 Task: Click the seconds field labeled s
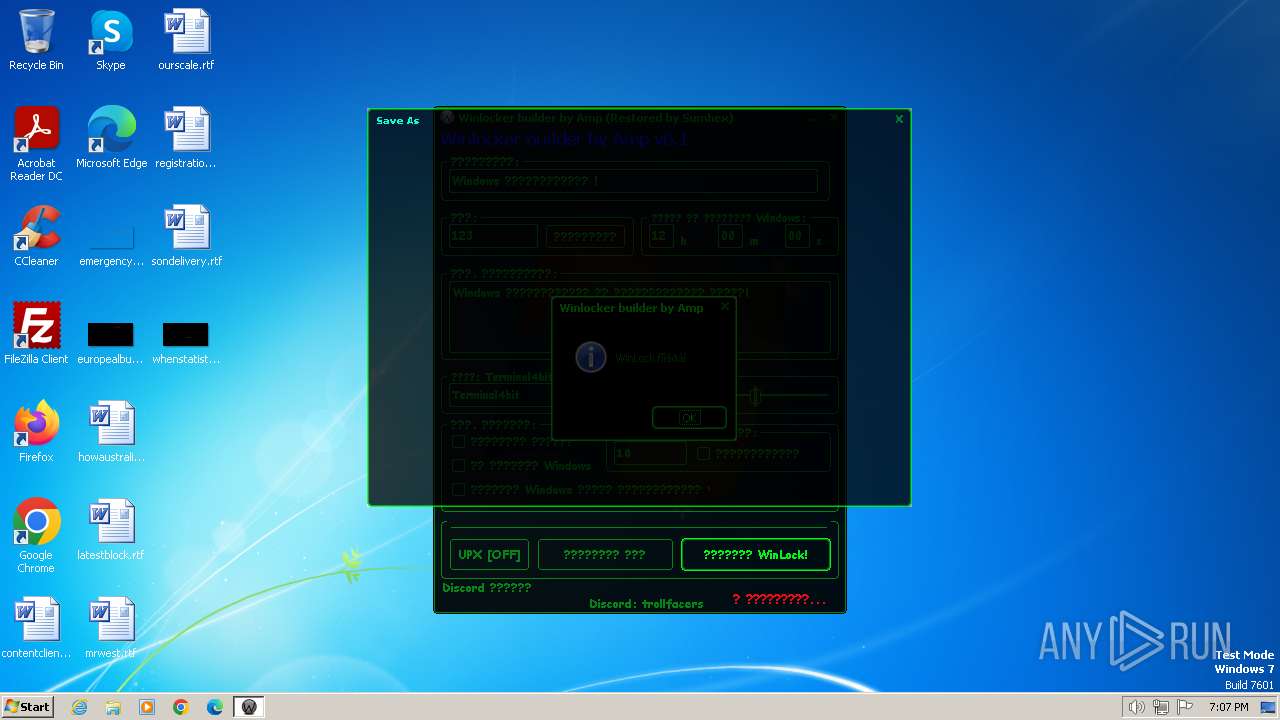[797, 236]
